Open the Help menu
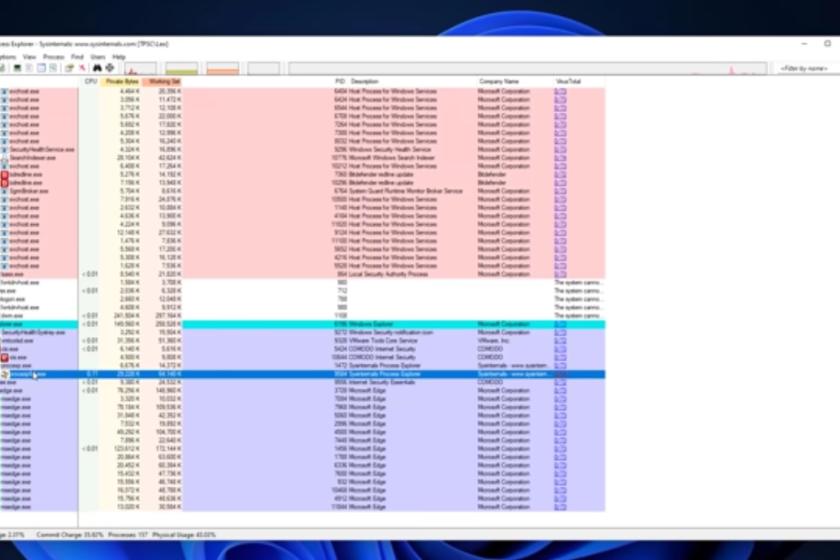This screenshot has width=840, height=560. pos(119,57)
